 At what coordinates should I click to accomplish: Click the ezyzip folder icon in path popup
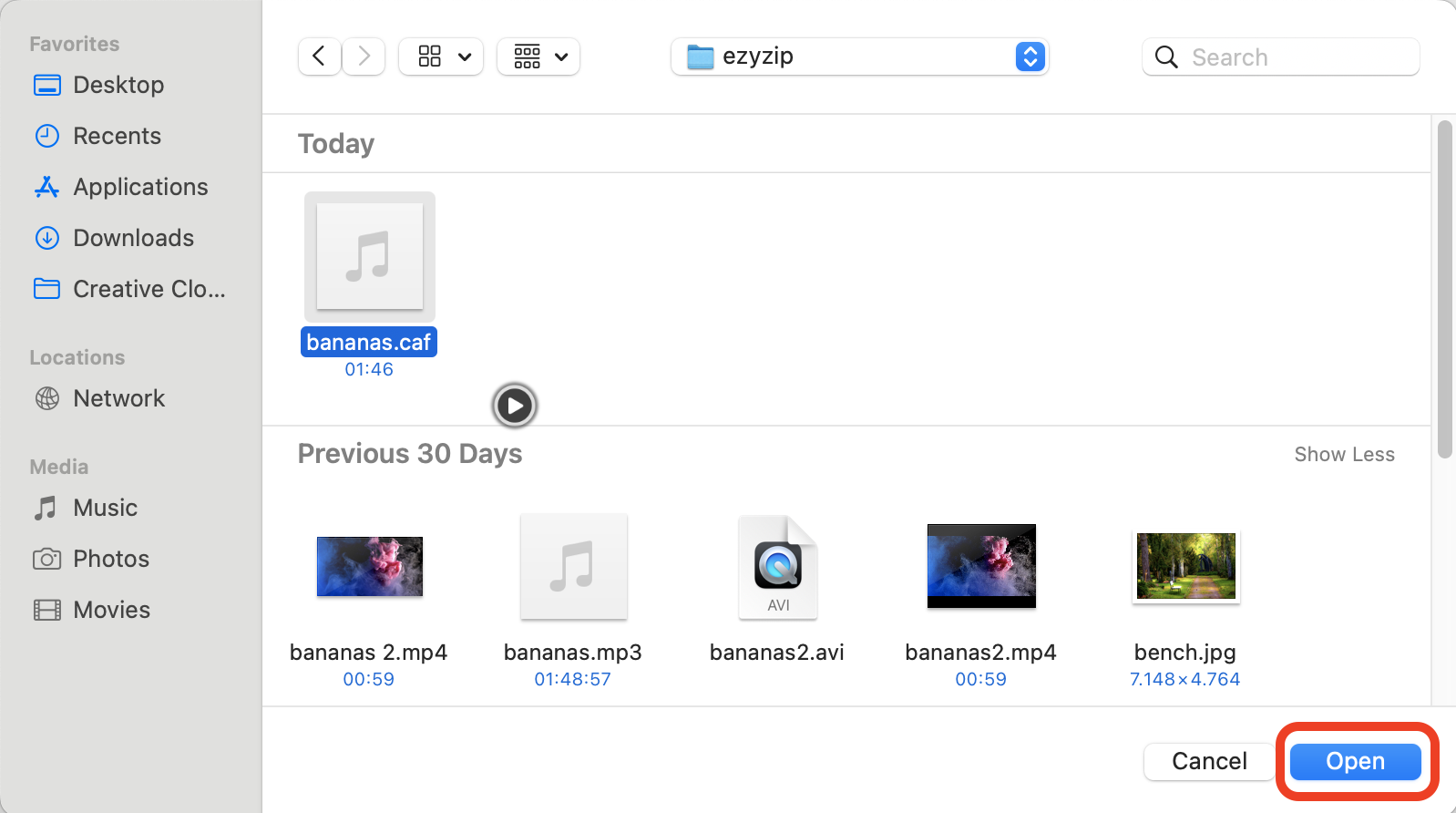click(700, 57)
